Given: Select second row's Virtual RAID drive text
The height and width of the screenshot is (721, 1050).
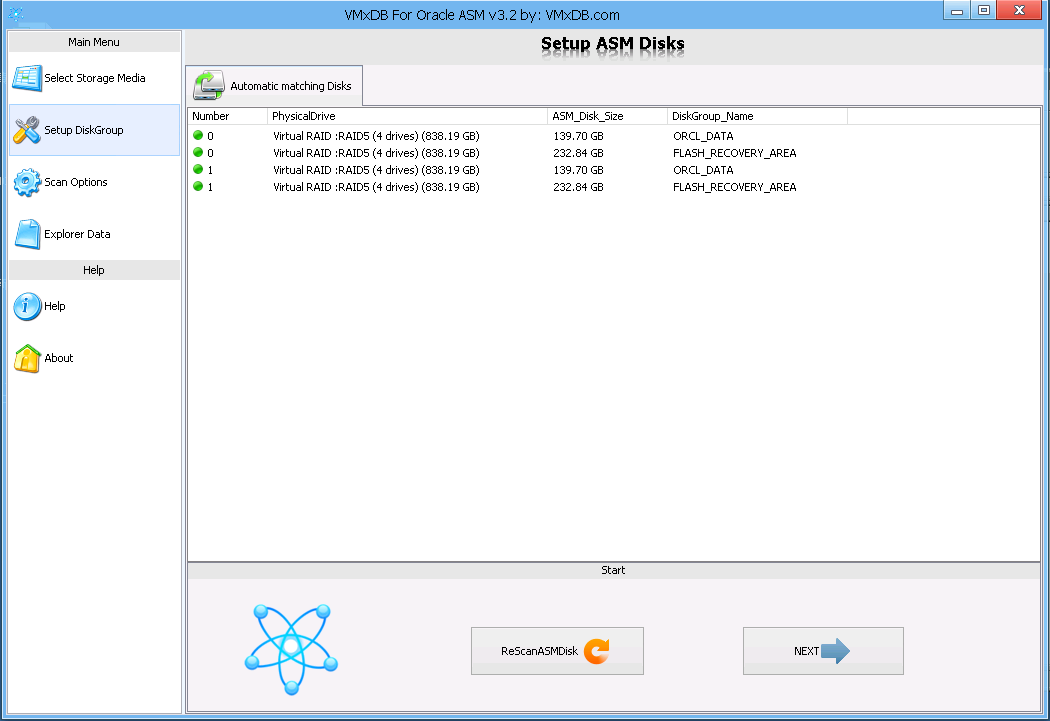Looking at the screenshot, I should 376,153.
